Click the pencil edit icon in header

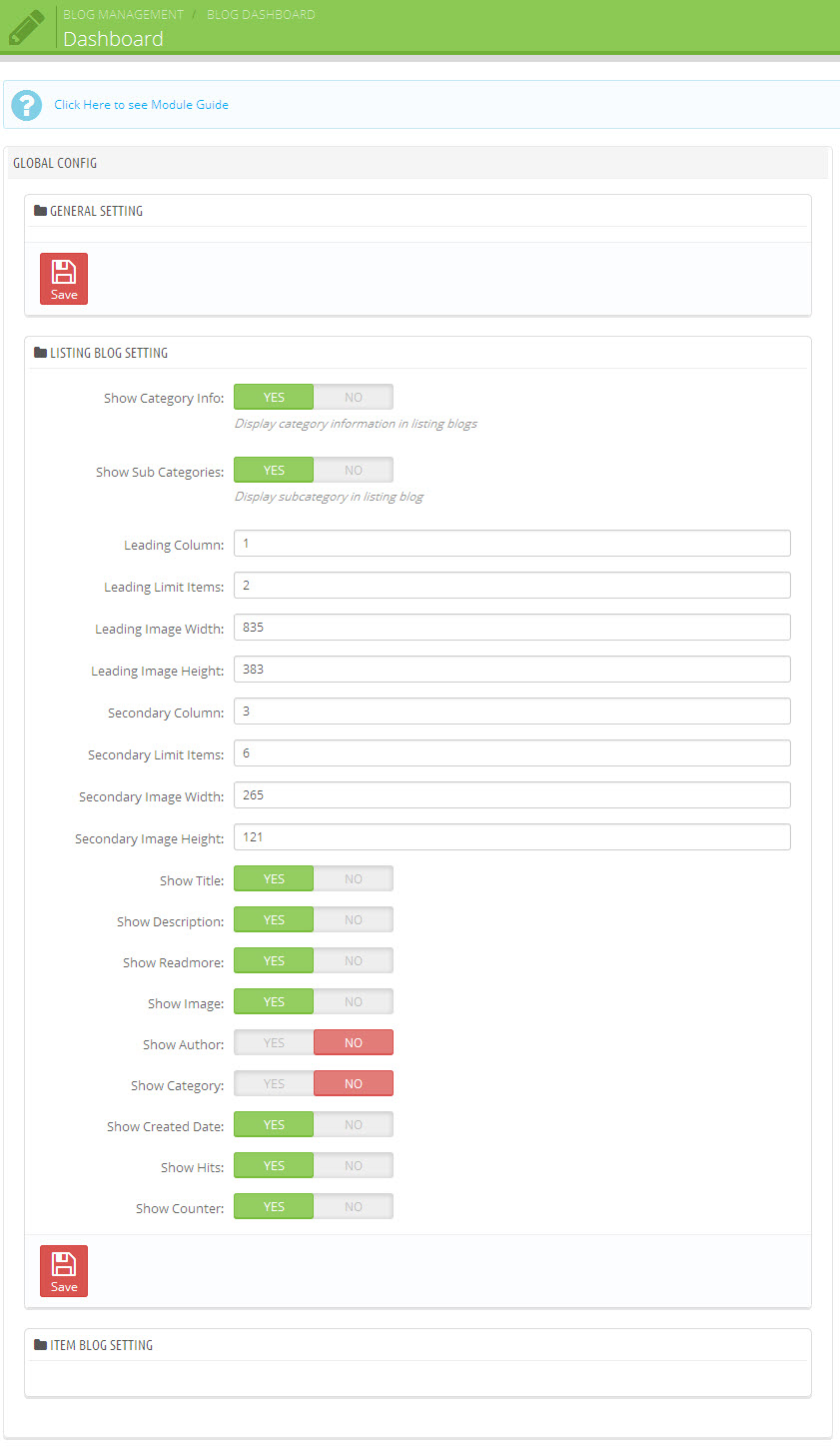click(26, 27)
